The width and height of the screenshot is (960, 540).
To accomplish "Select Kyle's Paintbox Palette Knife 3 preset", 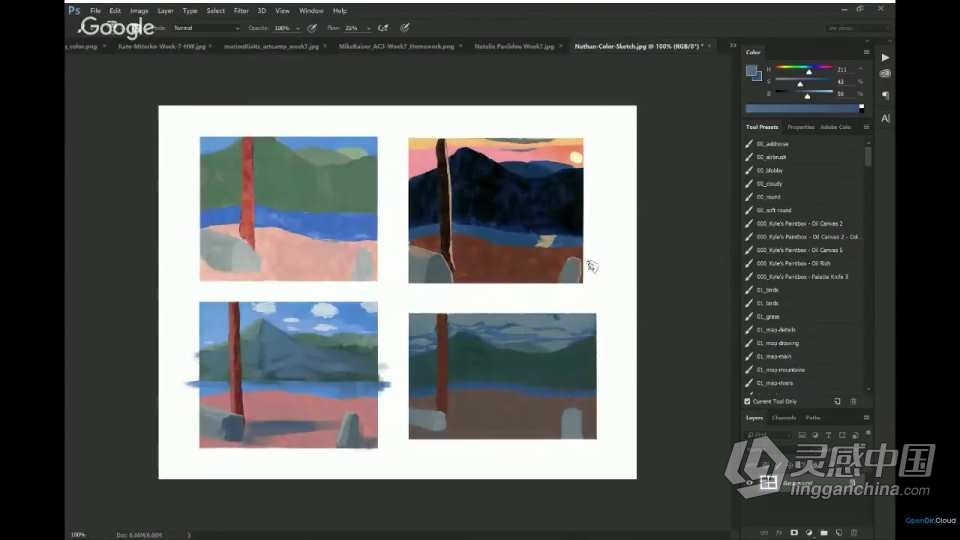I will point(804,277).
